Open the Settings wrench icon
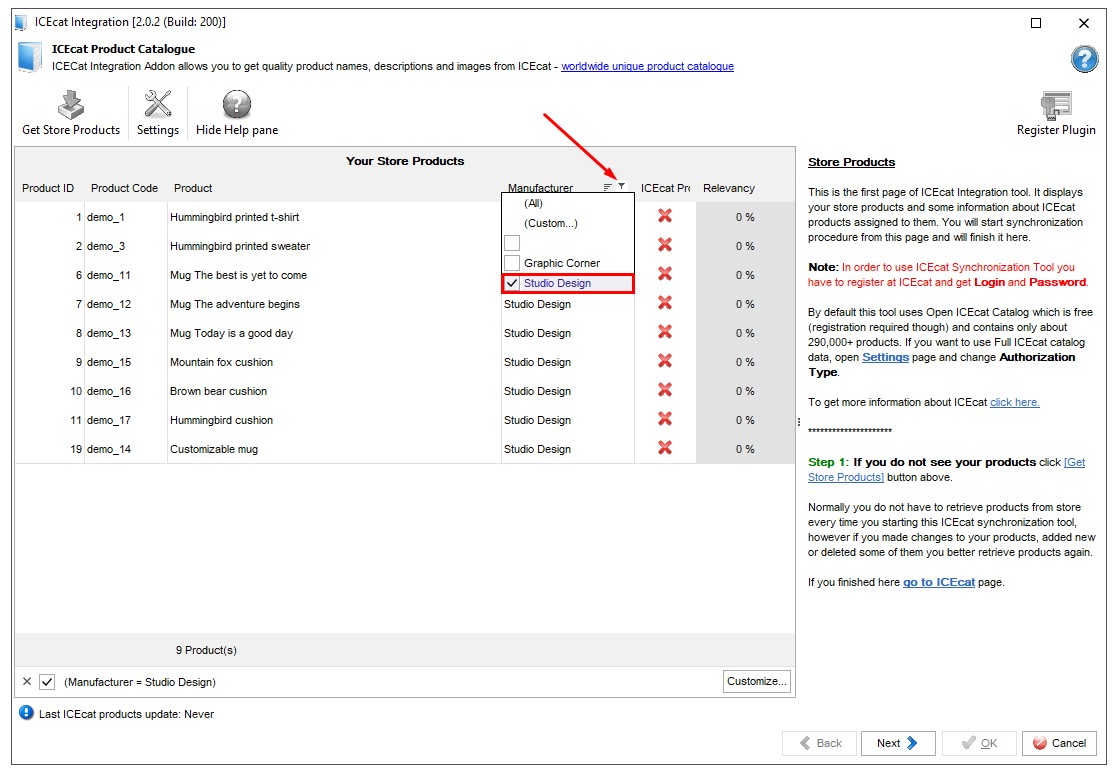The height and width of the screenshot is (774, 1116). pos(157,104)
